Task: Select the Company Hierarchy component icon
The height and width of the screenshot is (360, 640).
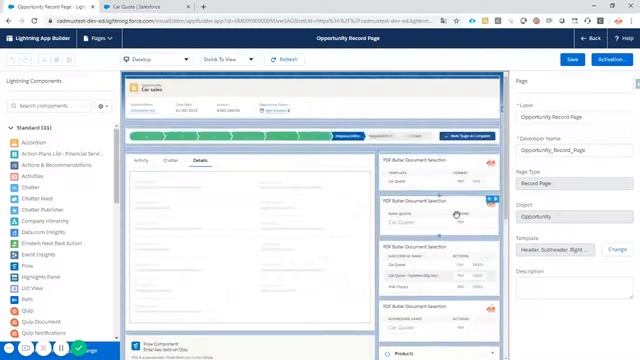Action: [x=14, y=221]
